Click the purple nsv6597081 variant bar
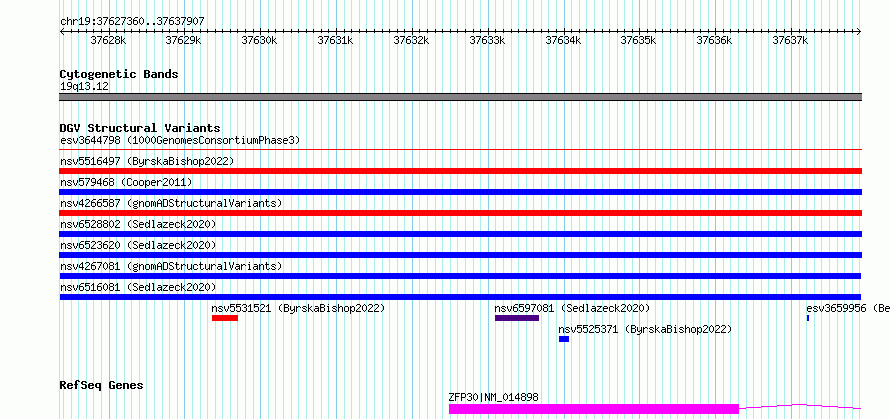890x419 pixels. pos(517,318)
